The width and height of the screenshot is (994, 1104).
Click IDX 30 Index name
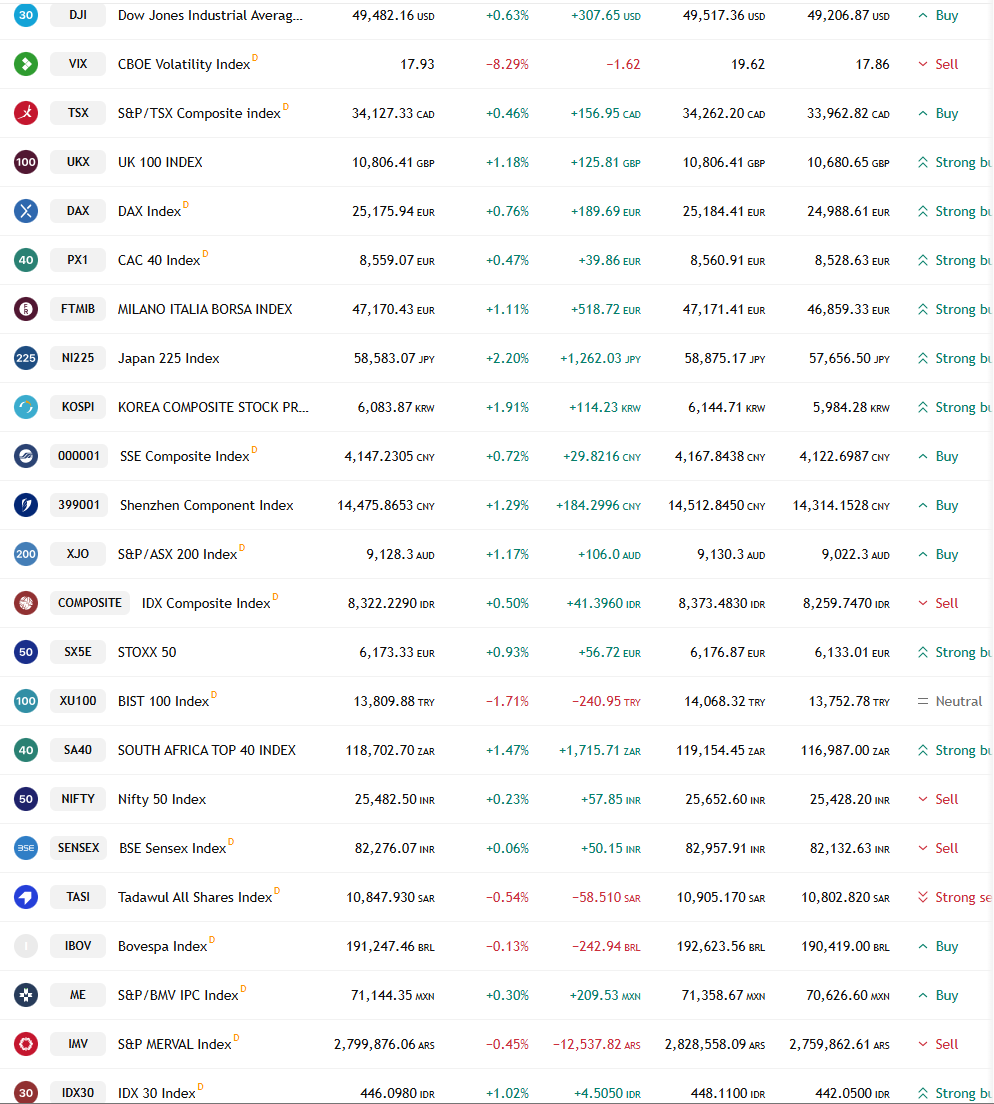click(x=156, y=1093)
